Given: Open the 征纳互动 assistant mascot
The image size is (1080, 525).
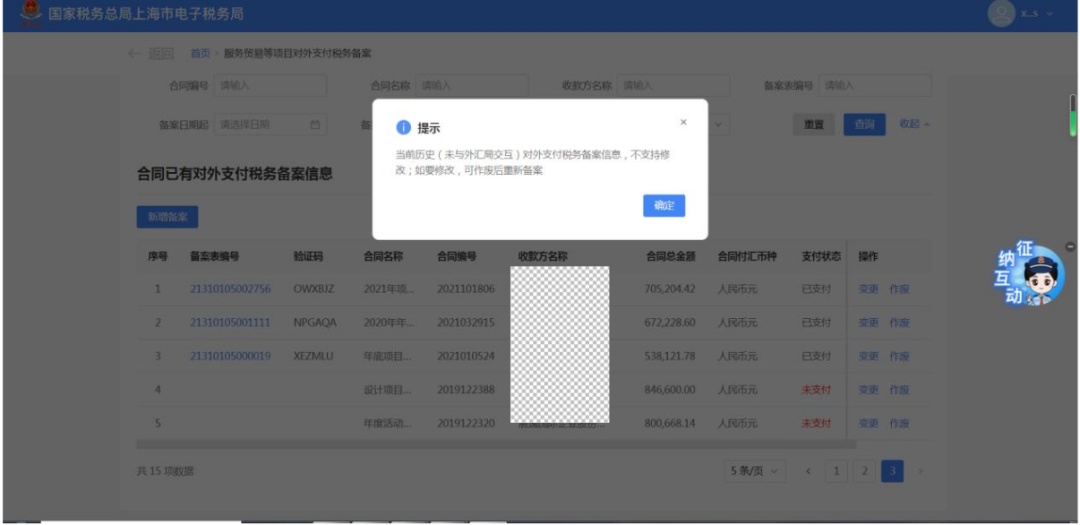Looking at the screenshot, I should [x=1030, y=276].
